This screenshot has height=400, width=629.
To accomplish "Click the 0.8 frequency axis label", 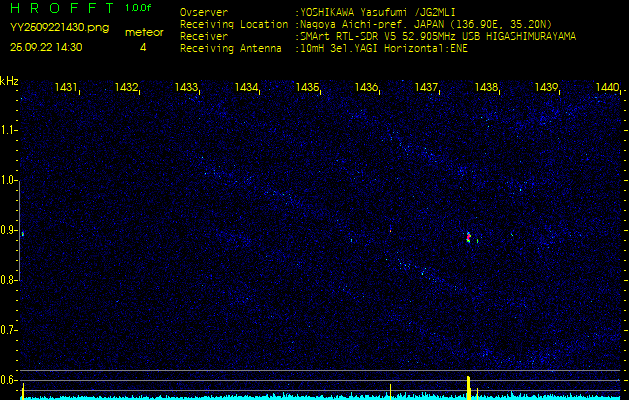I will point(8,280).
